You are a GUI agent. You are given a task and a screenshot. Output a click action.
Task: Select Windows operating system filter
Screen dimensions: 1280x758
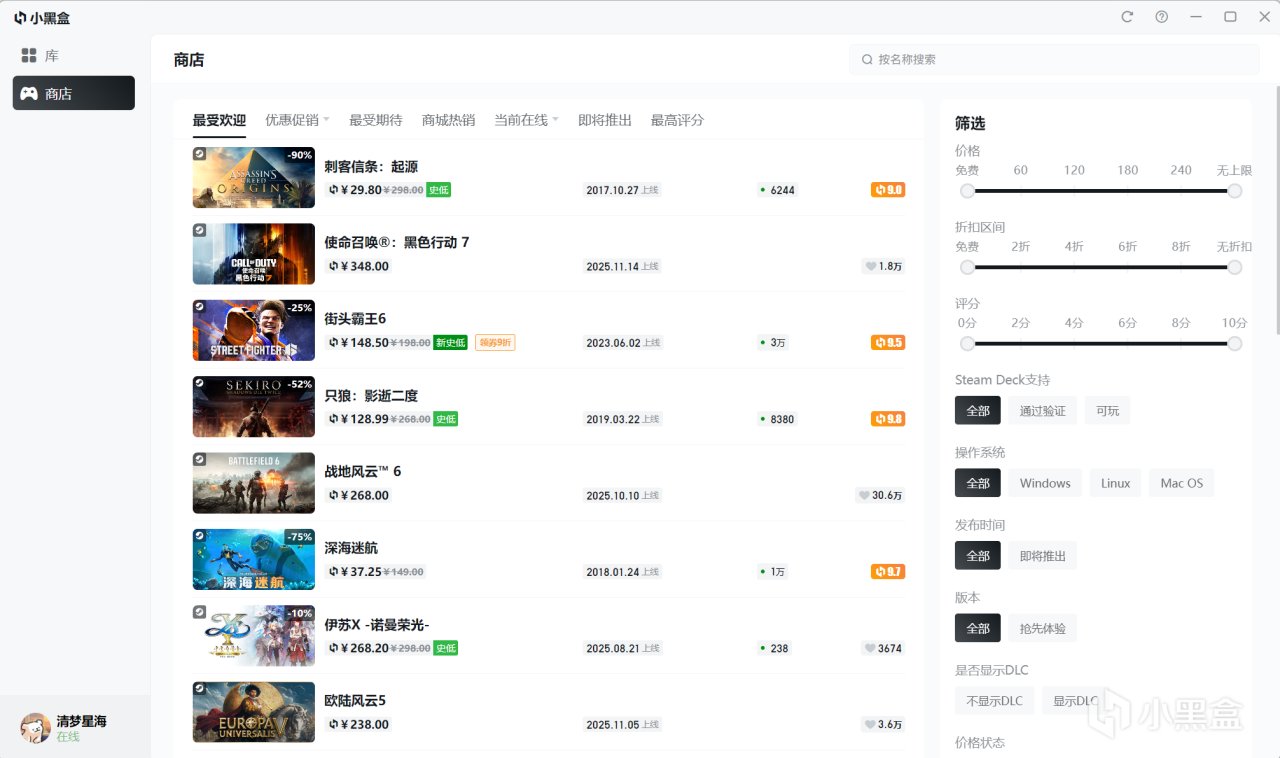point(1045,483)
